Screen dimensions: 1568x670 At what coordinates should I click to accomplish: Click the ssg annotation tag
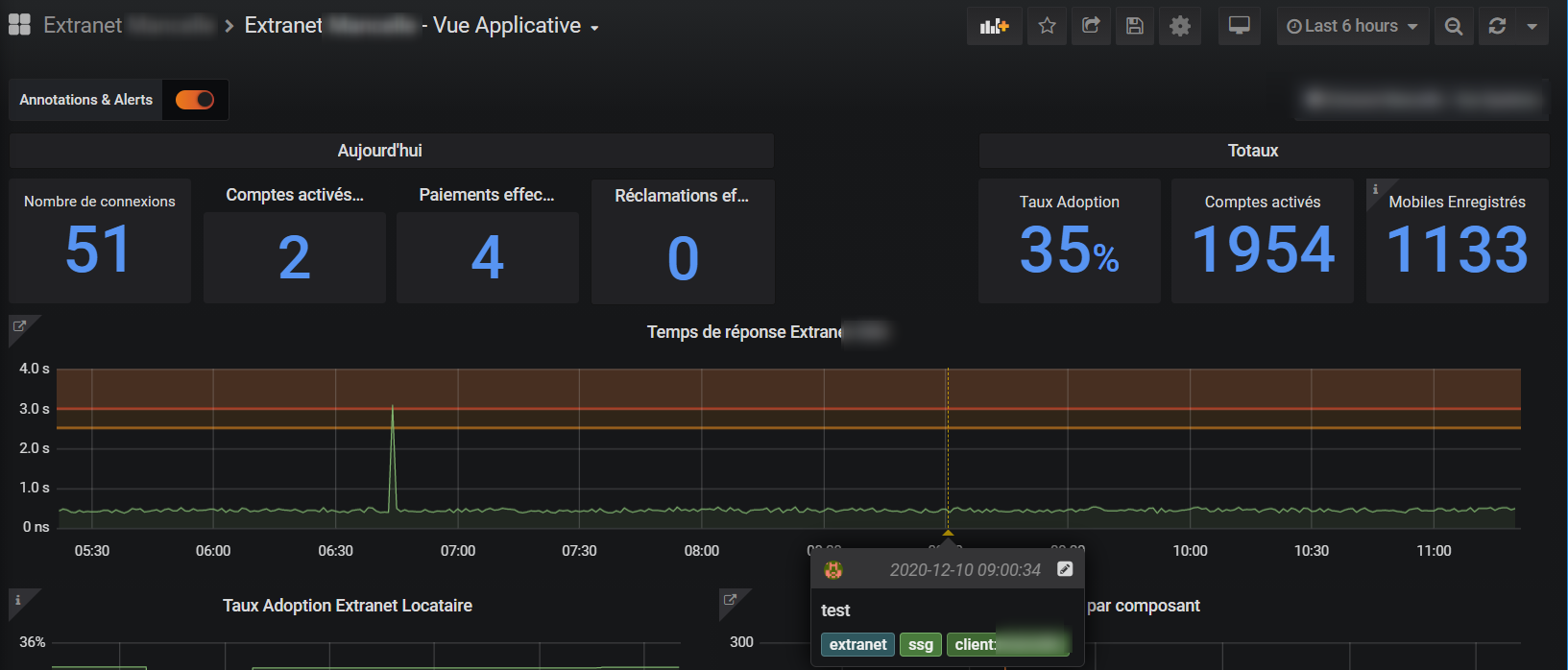coord(921,645)
